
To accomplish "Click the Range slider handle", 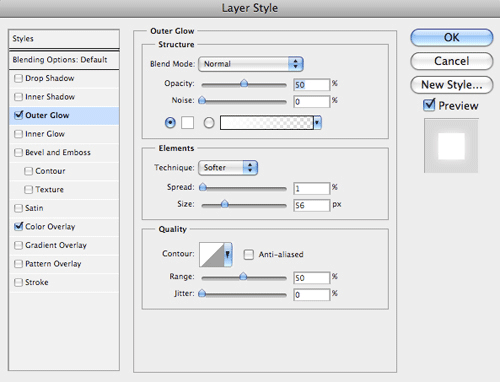I will coord(243,276).
